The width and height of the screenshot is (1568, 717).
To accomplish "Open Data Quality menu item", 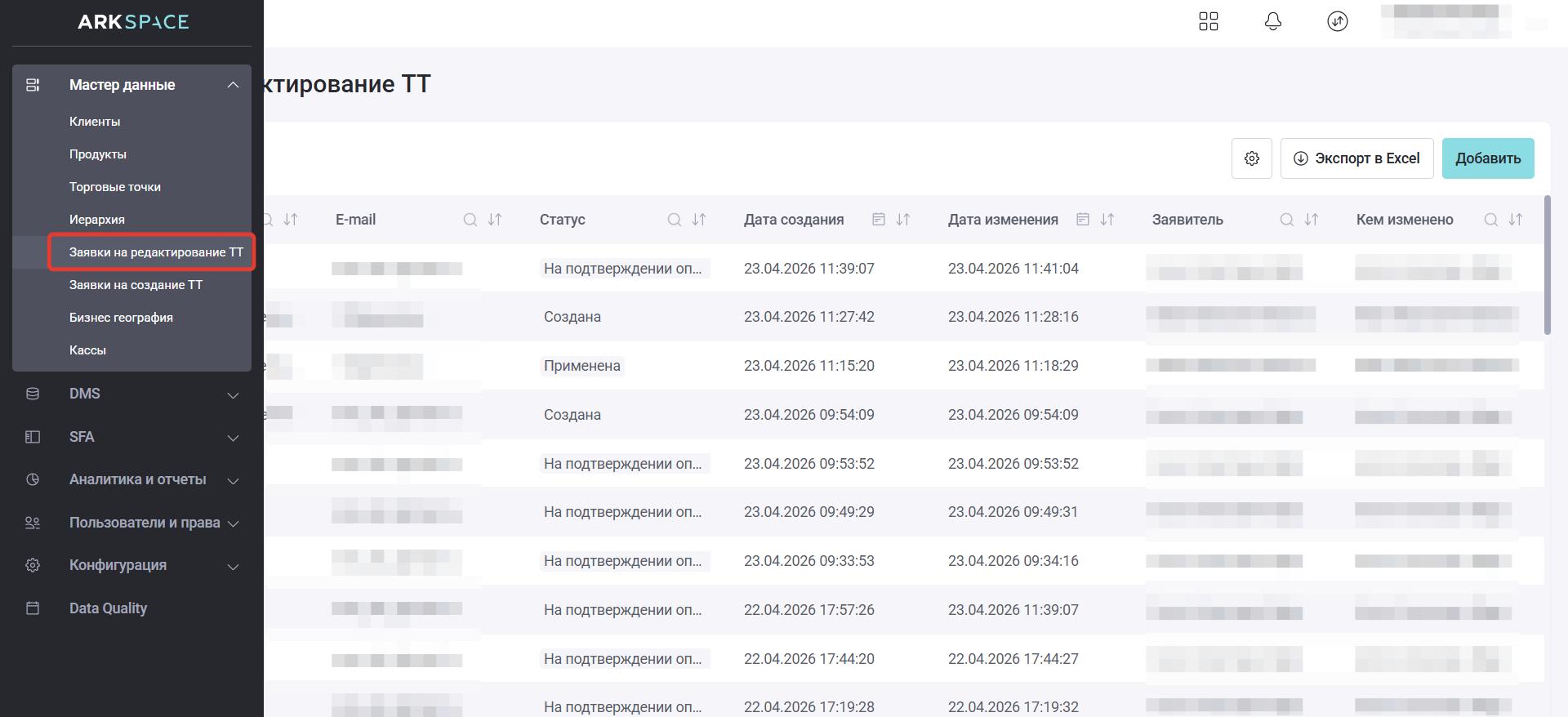I will pyautogui.click(x=108, y=608).
